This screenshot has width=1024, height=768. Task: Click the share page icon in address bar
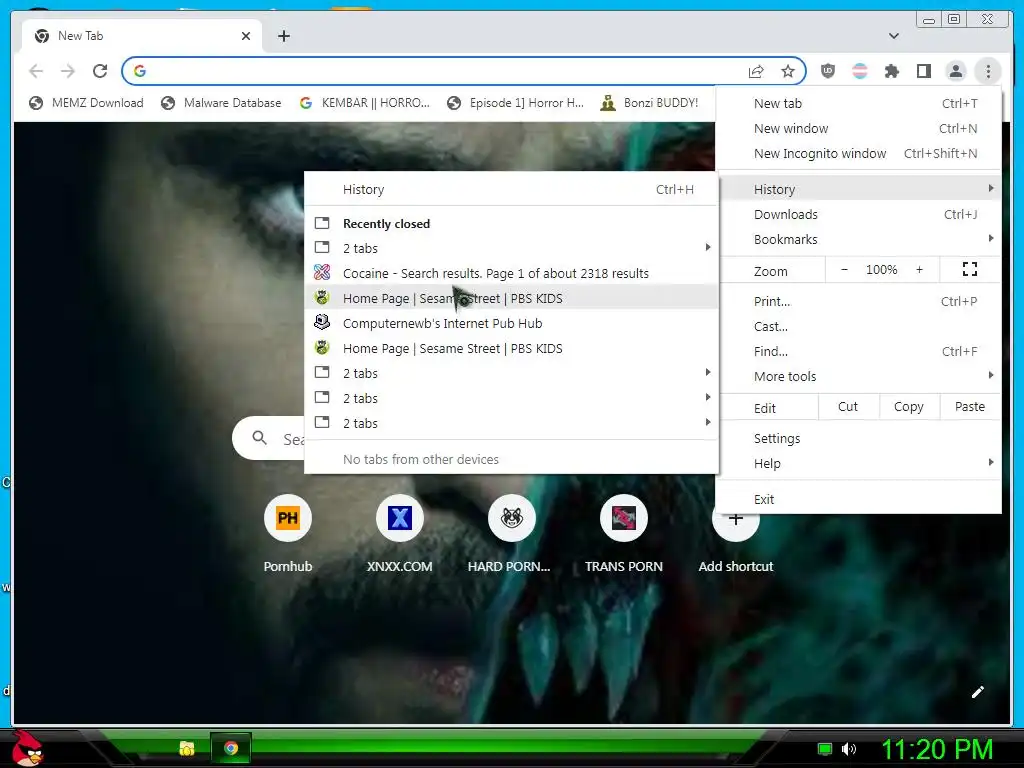click(756, 71)
